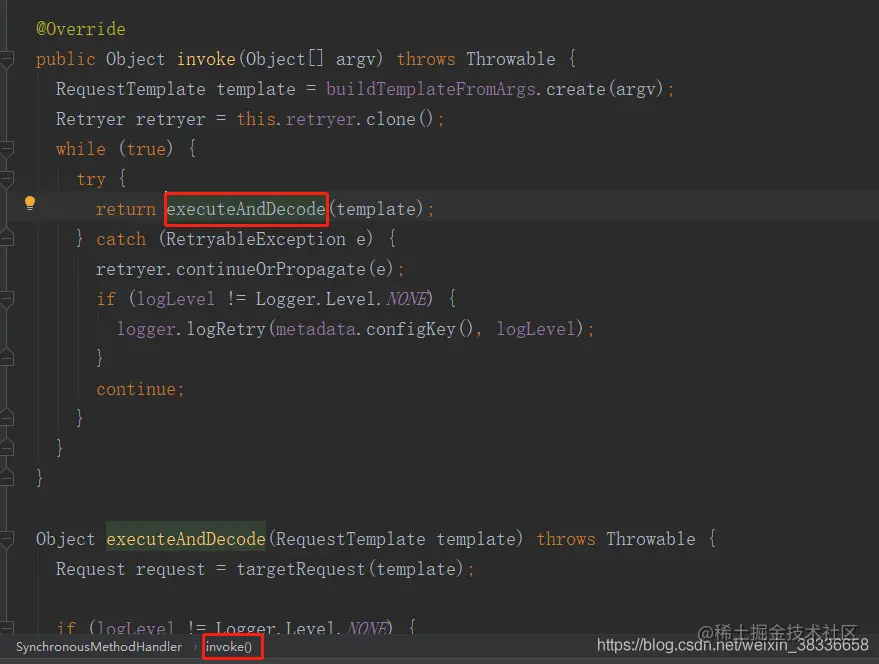This screenshot has width=879, height=664.
Task: Click fold end marker above the continue statement
Action: 7,358
